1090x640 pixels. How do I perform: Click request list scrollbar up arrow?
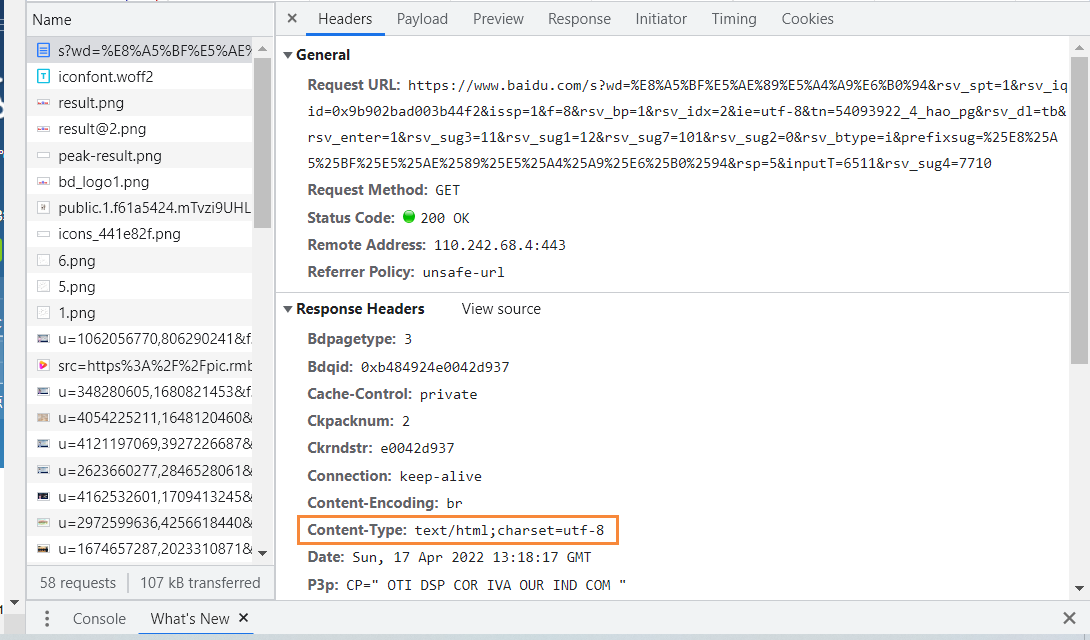[x=262, y=49]
